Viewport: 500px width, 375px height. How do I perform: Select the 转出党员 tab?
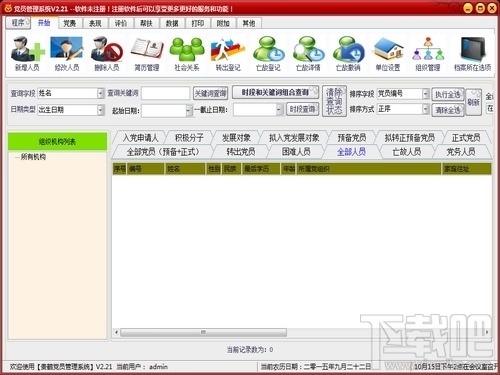point(241,152)
